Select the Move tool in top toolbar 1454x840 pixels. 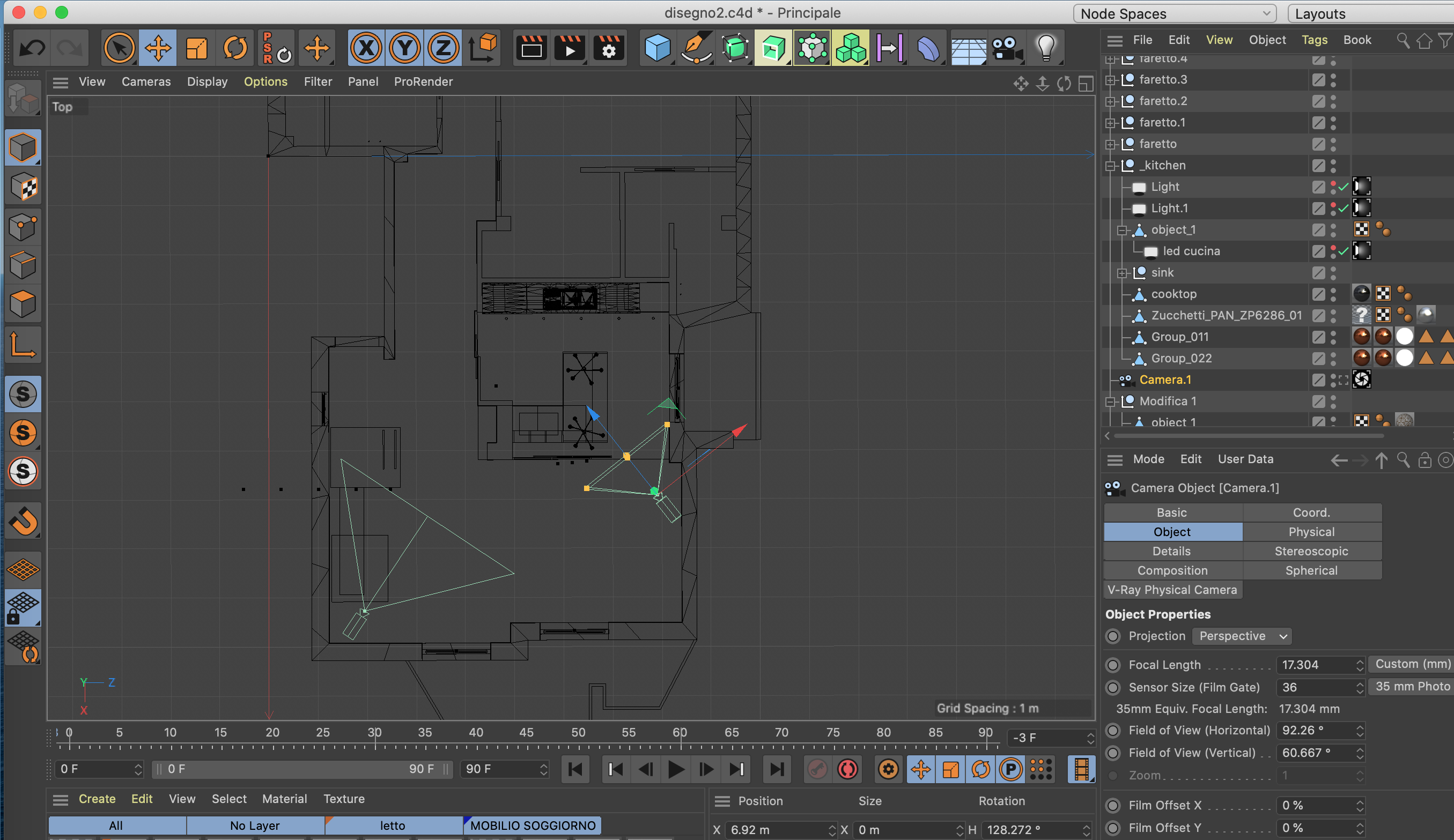coord(158,48)
